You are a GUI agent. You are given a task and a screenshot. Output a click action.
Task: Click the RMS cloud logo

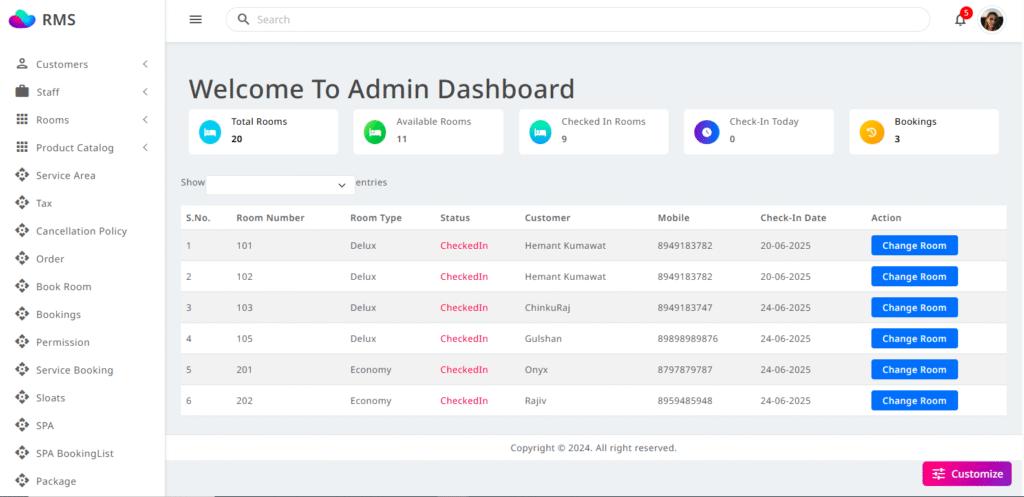click(x=22, y=19)
